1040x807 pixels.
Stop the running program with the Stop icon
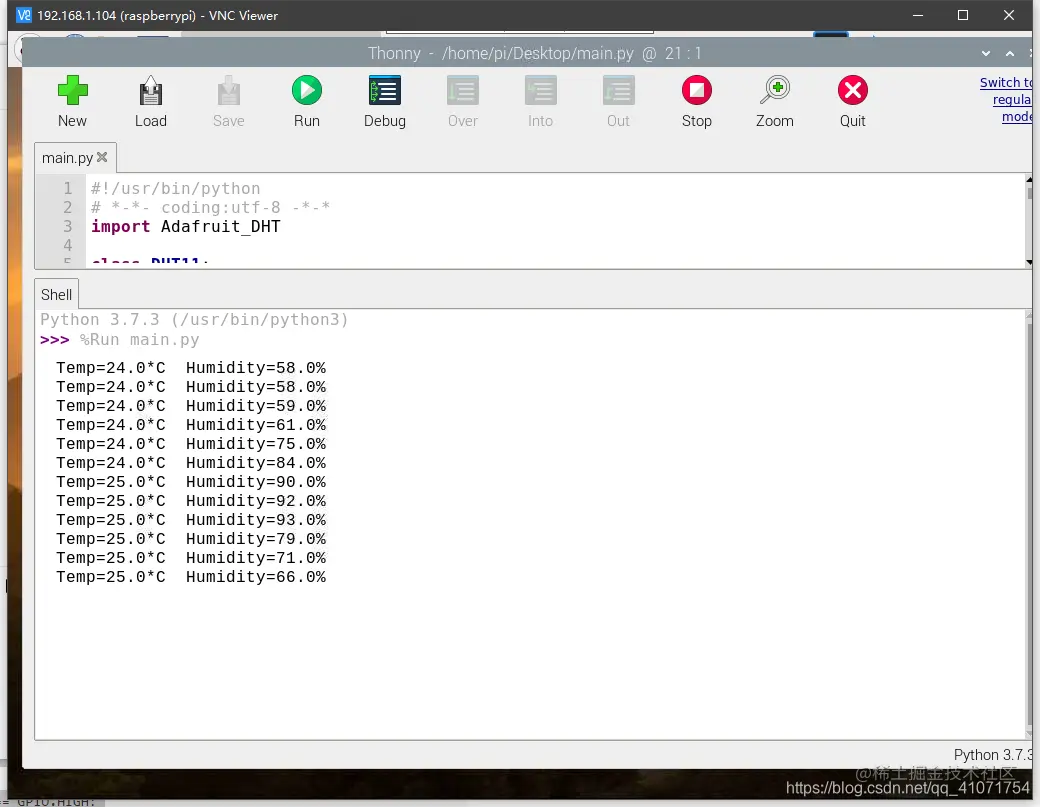[x=696, y=90]
